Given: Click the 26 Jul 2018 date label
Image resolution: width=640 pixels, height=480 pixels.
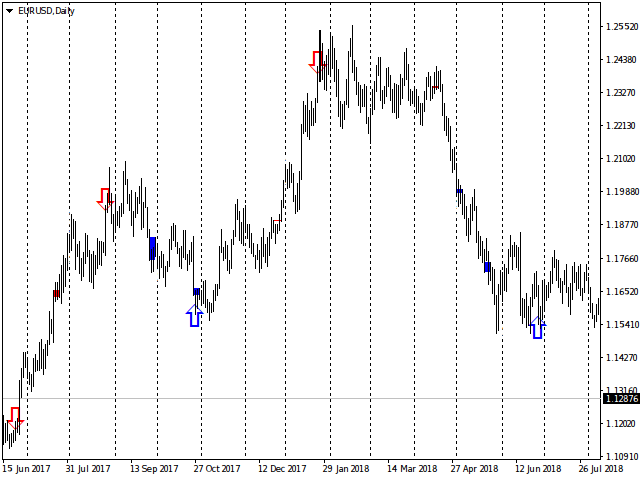Looking at the screenshot, I should 601,469.
